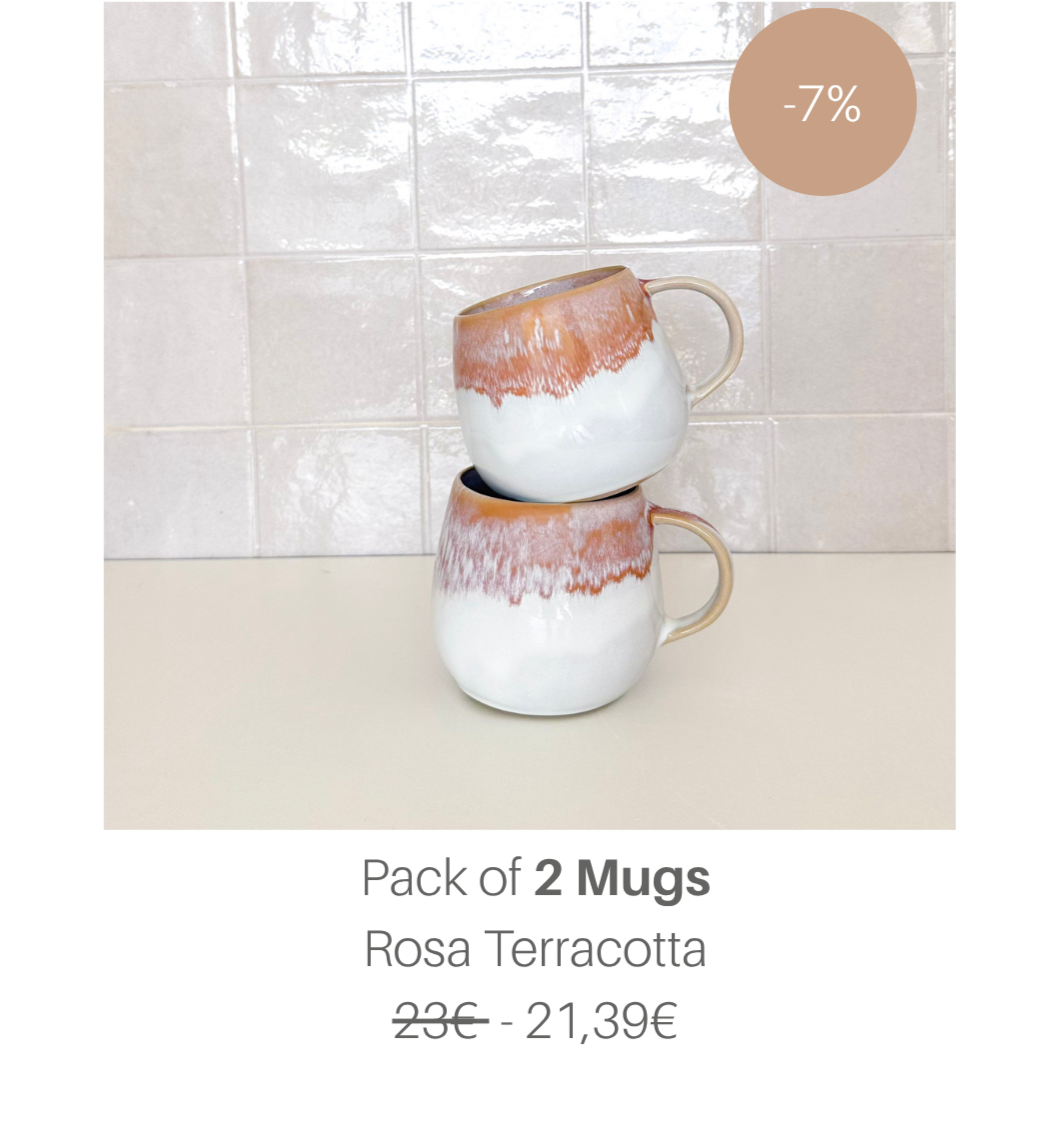Viewport: 1060px width, 1129px height.
Task: Click the -7% discount badge
Action: point(822,102)
